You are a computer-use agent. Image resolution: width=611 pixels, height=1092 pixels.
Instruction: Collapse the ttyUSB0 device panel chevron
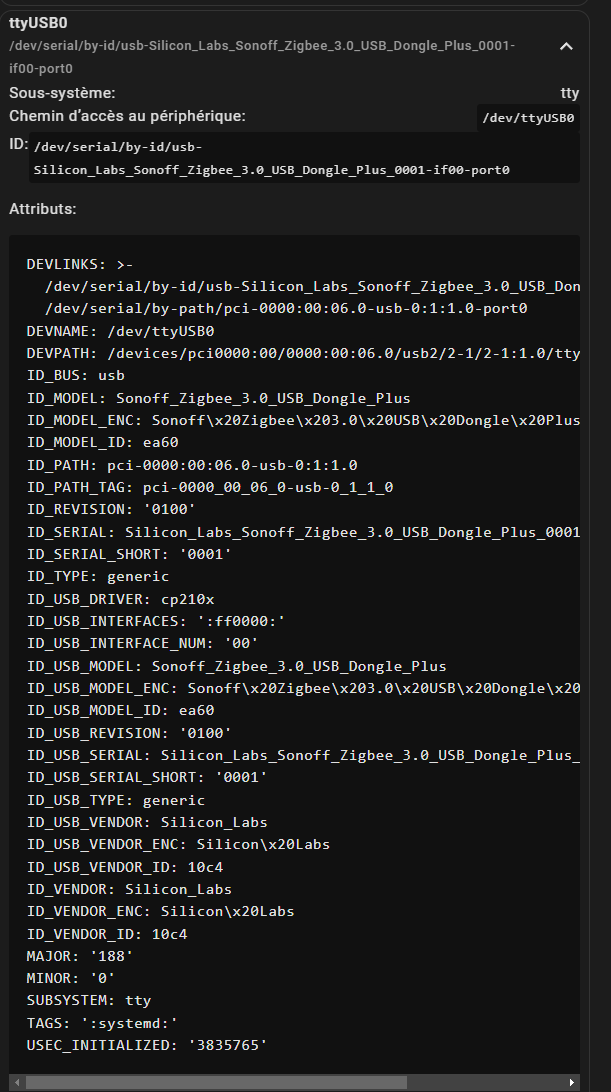(x=566, y=47)
